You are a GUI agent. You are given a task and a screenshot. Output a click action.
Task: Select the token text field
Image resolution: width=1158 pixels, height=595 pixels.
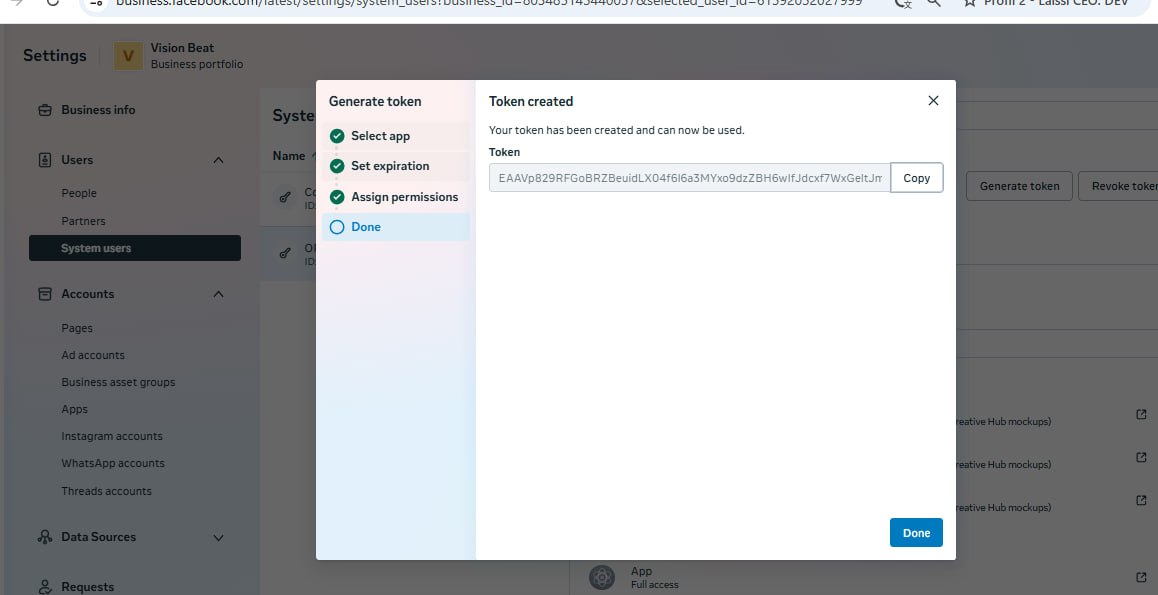click(689, 178)
